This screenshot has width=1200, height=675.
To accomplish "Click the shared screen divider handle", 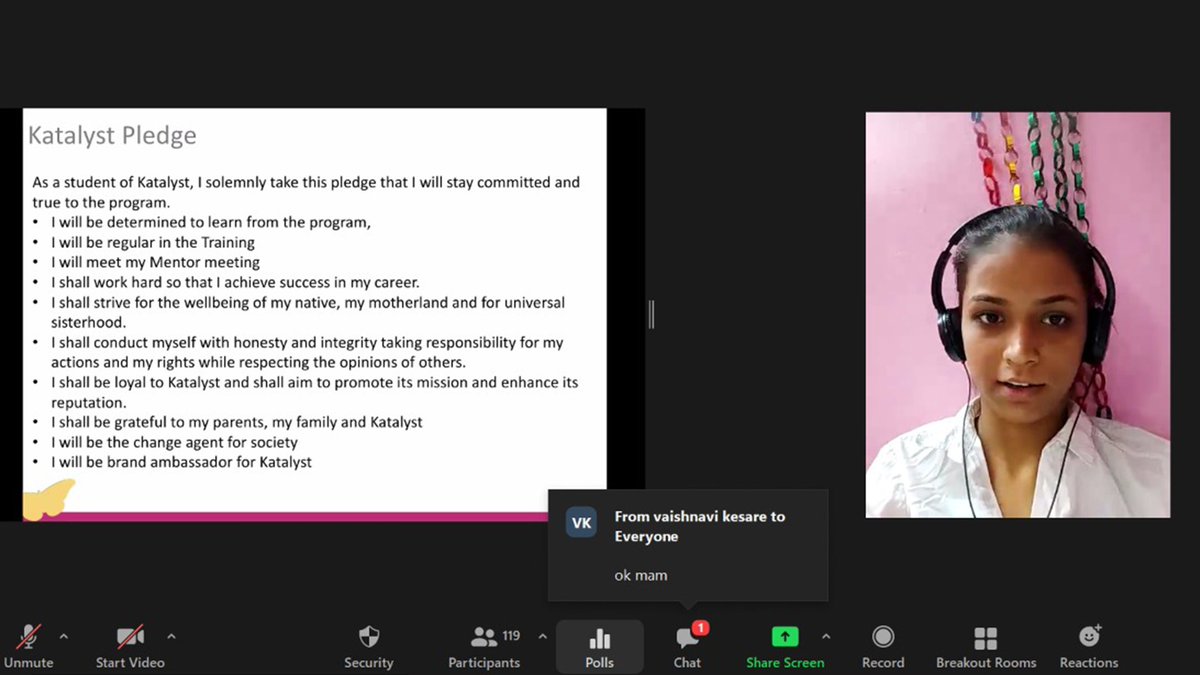I will tap(651, 314).
